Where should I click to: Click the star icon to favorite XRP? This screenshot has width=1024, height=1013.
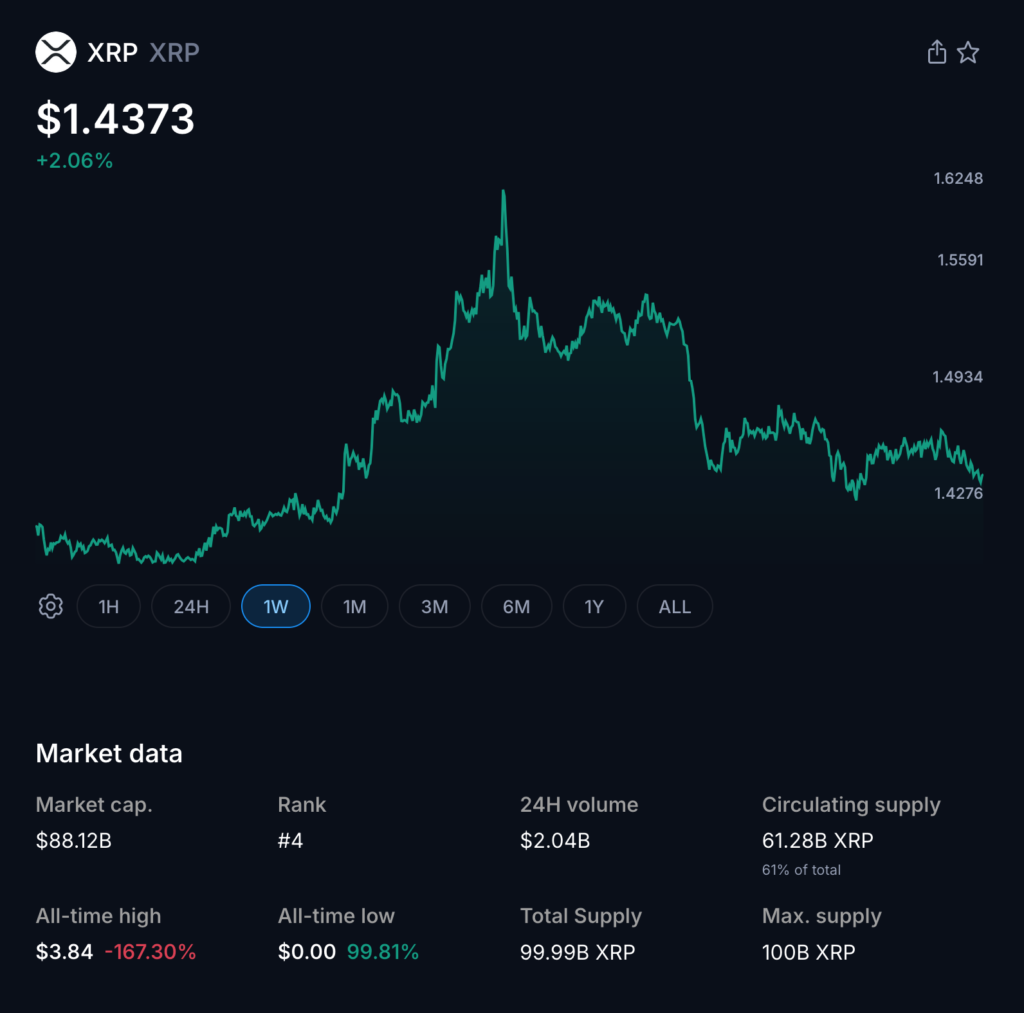pos(968,51)
